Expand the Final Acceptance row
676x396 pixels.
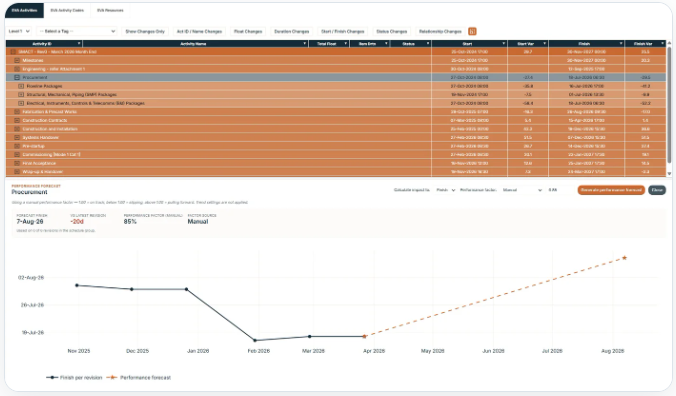click(17, 163)
